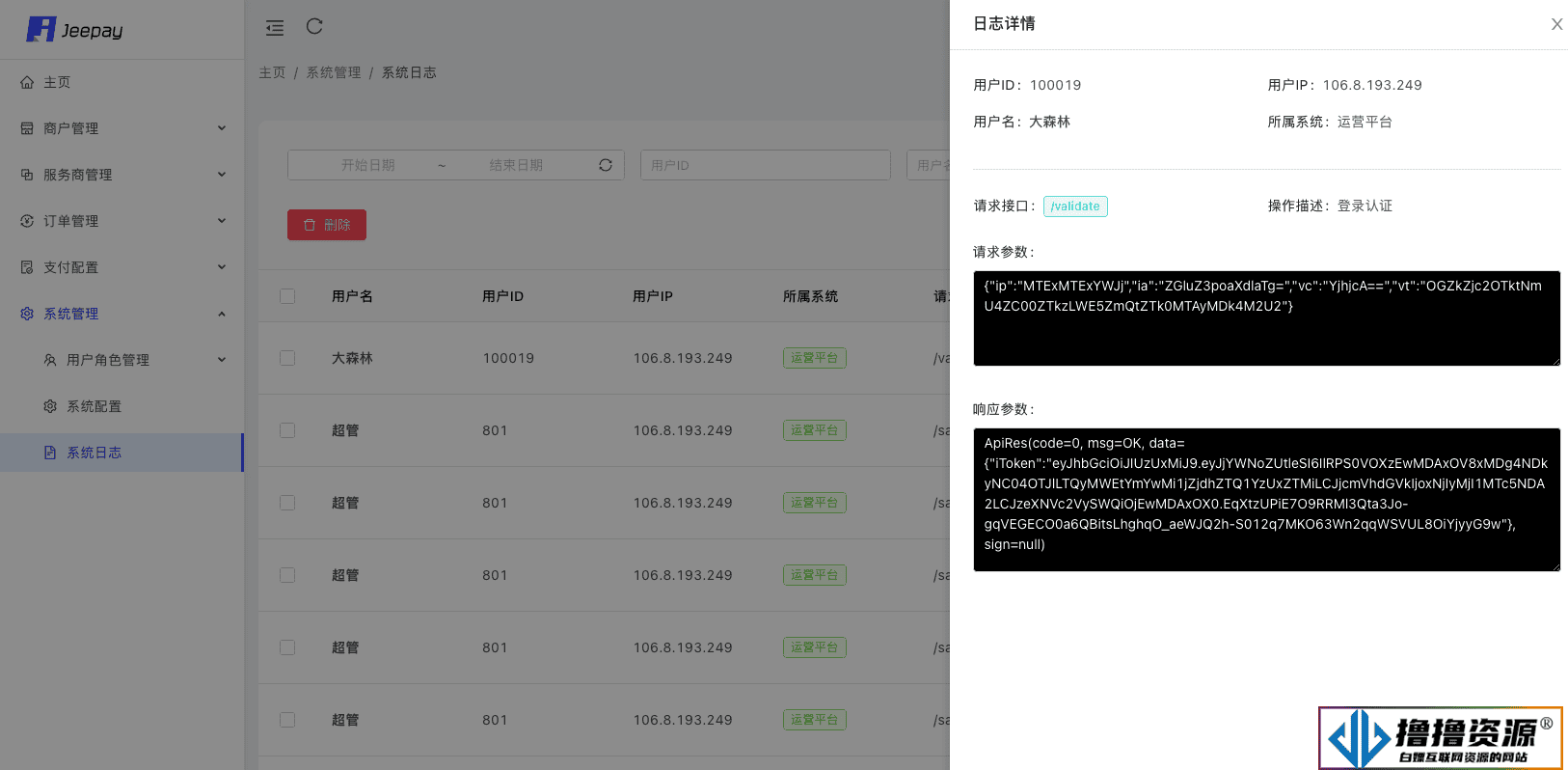The width and height of the screenshot is (1568, 770).
Task: Click the 商户管理 shop icon
Action: point(27,128)
